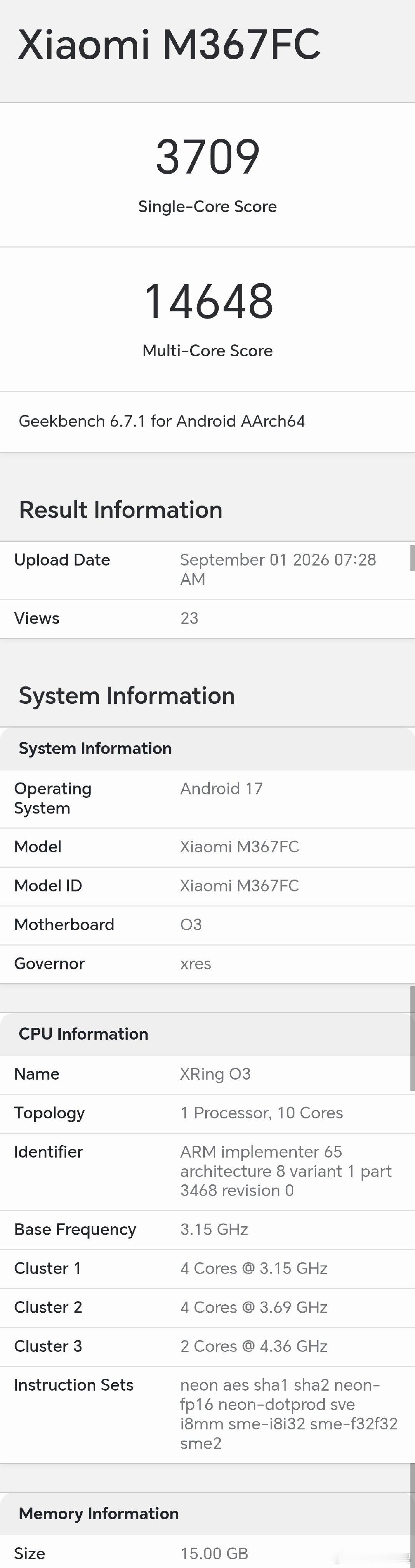Viewport: 415px width, 1568px height.
Task: Click the Topology label
Action: [x=49, y=1113]
